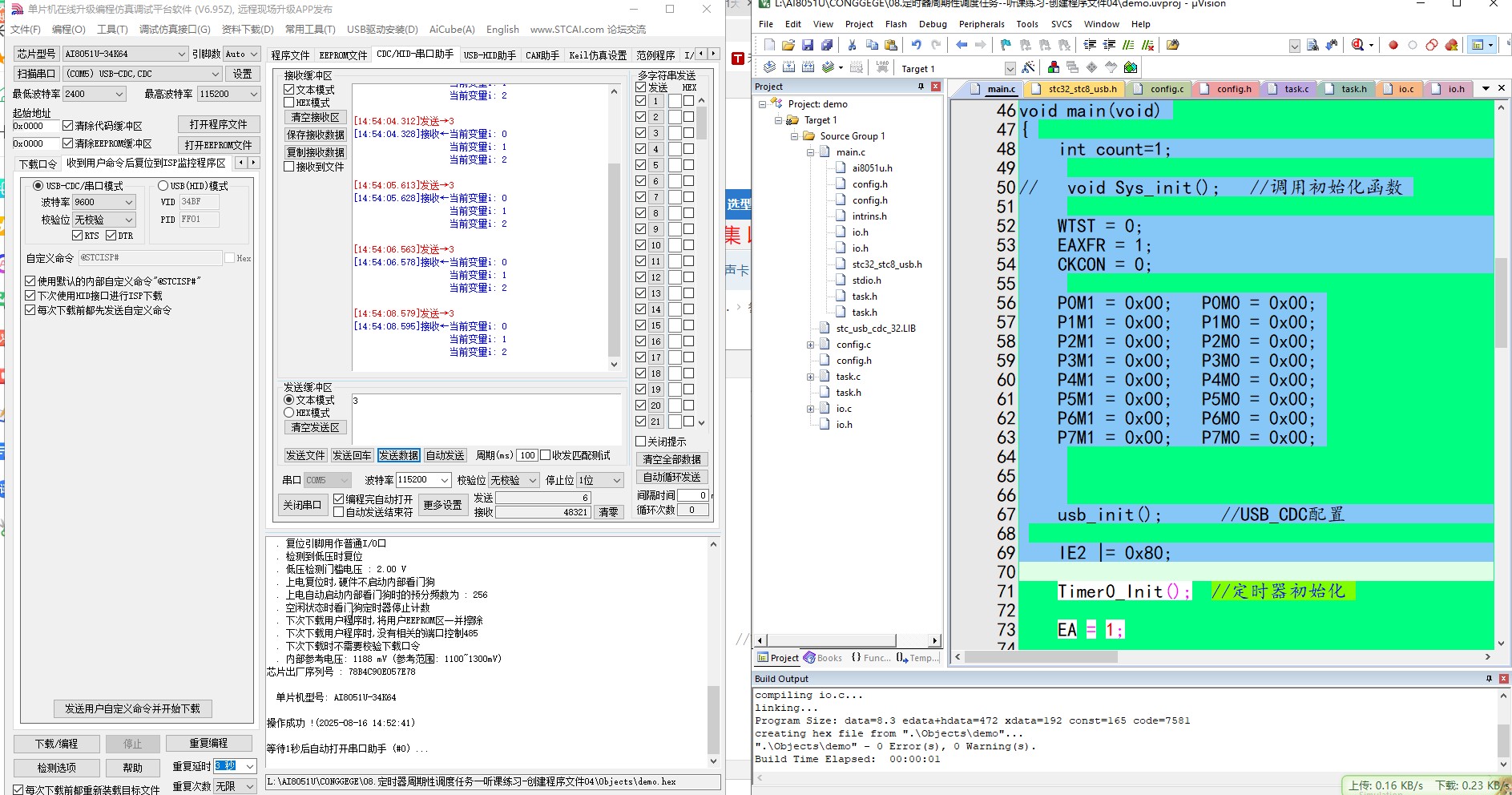Insert breakpoint with the red circle icon
The width and height of the screenshot is (1512, 795).
[x=1393, y=45]
